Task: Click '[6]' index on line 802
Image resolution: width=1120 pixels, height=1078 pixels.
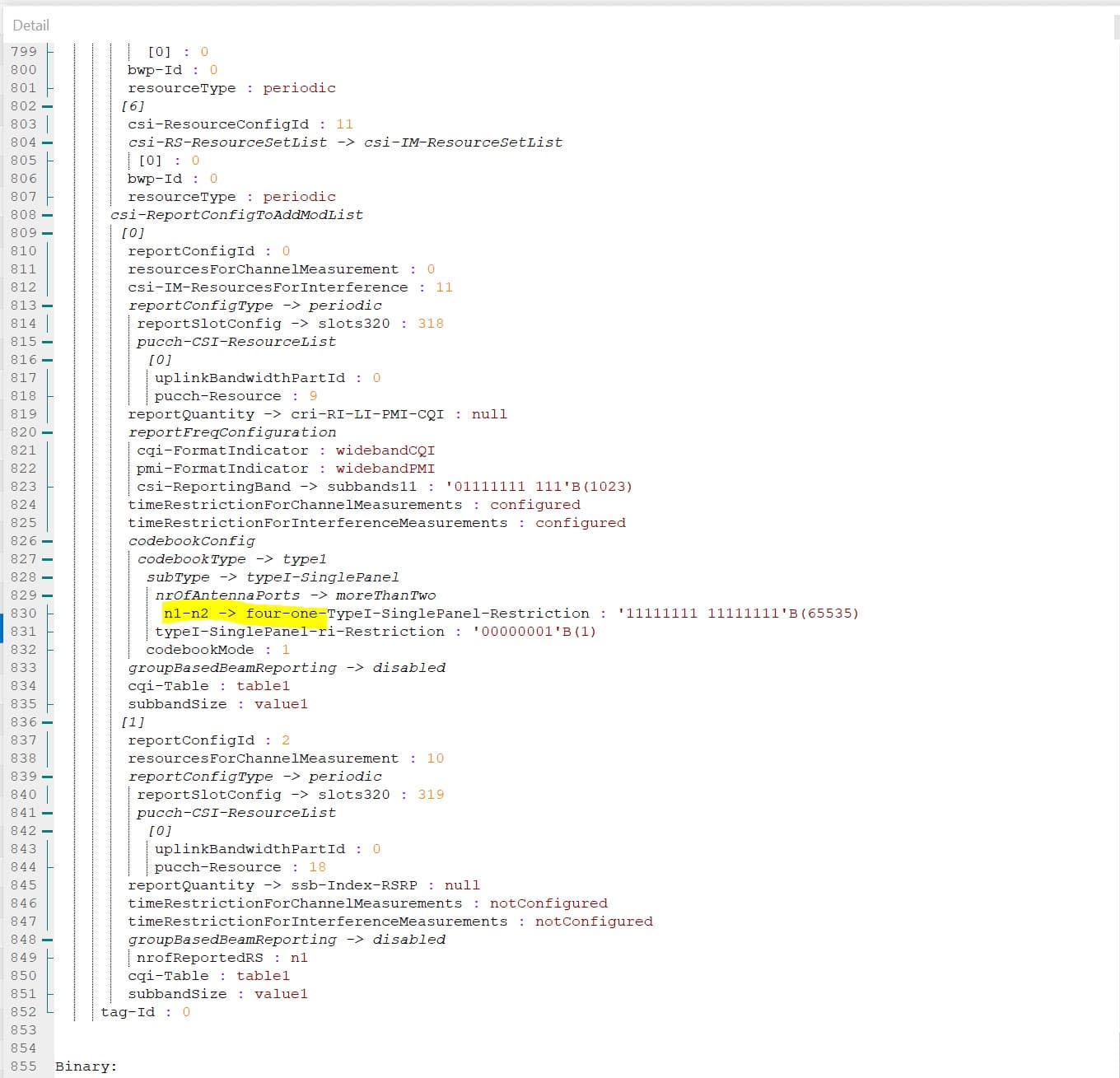Action: (133, 106)
